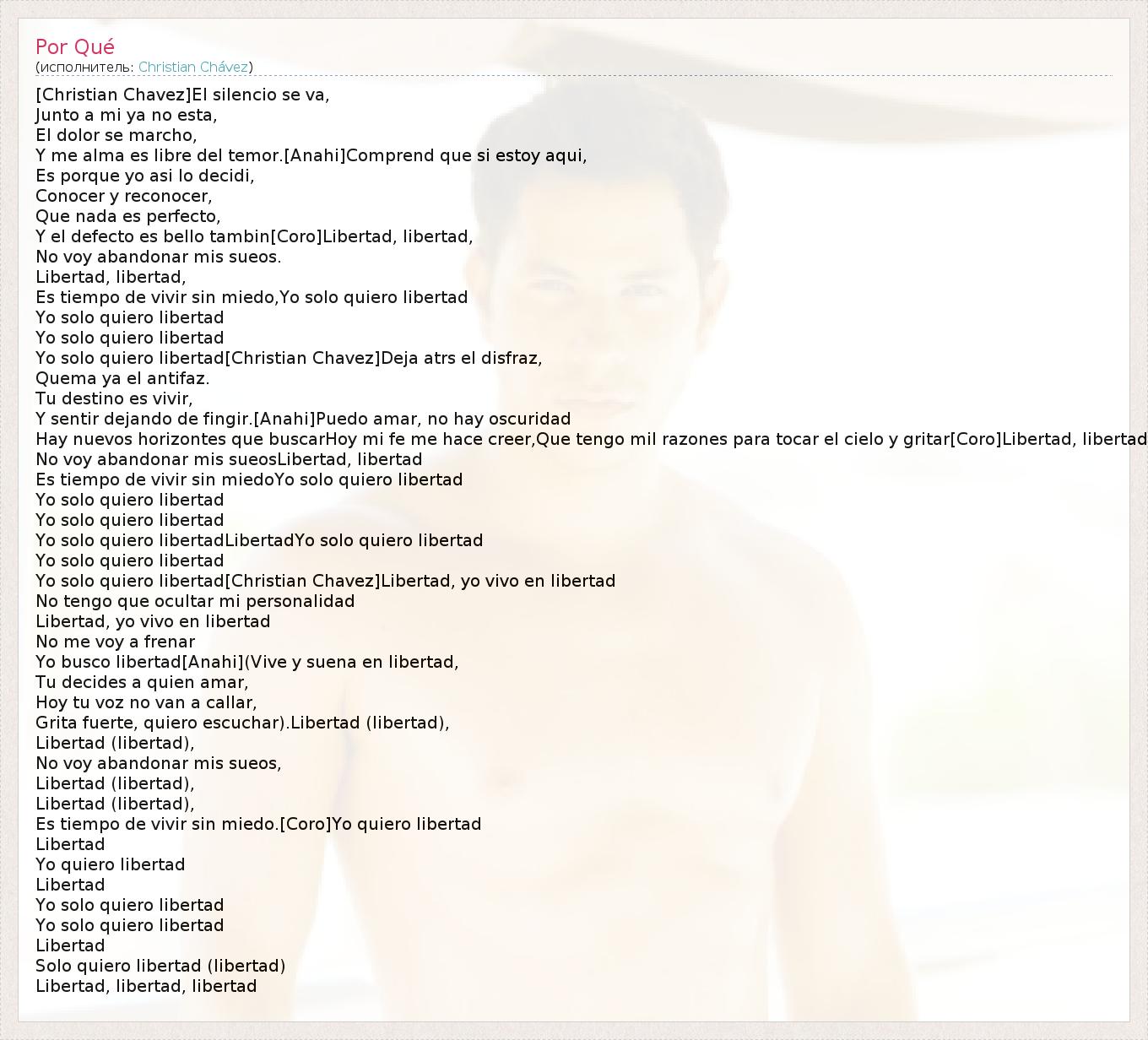Click the line "Conocer y reconocer"

tap(124, 196)
